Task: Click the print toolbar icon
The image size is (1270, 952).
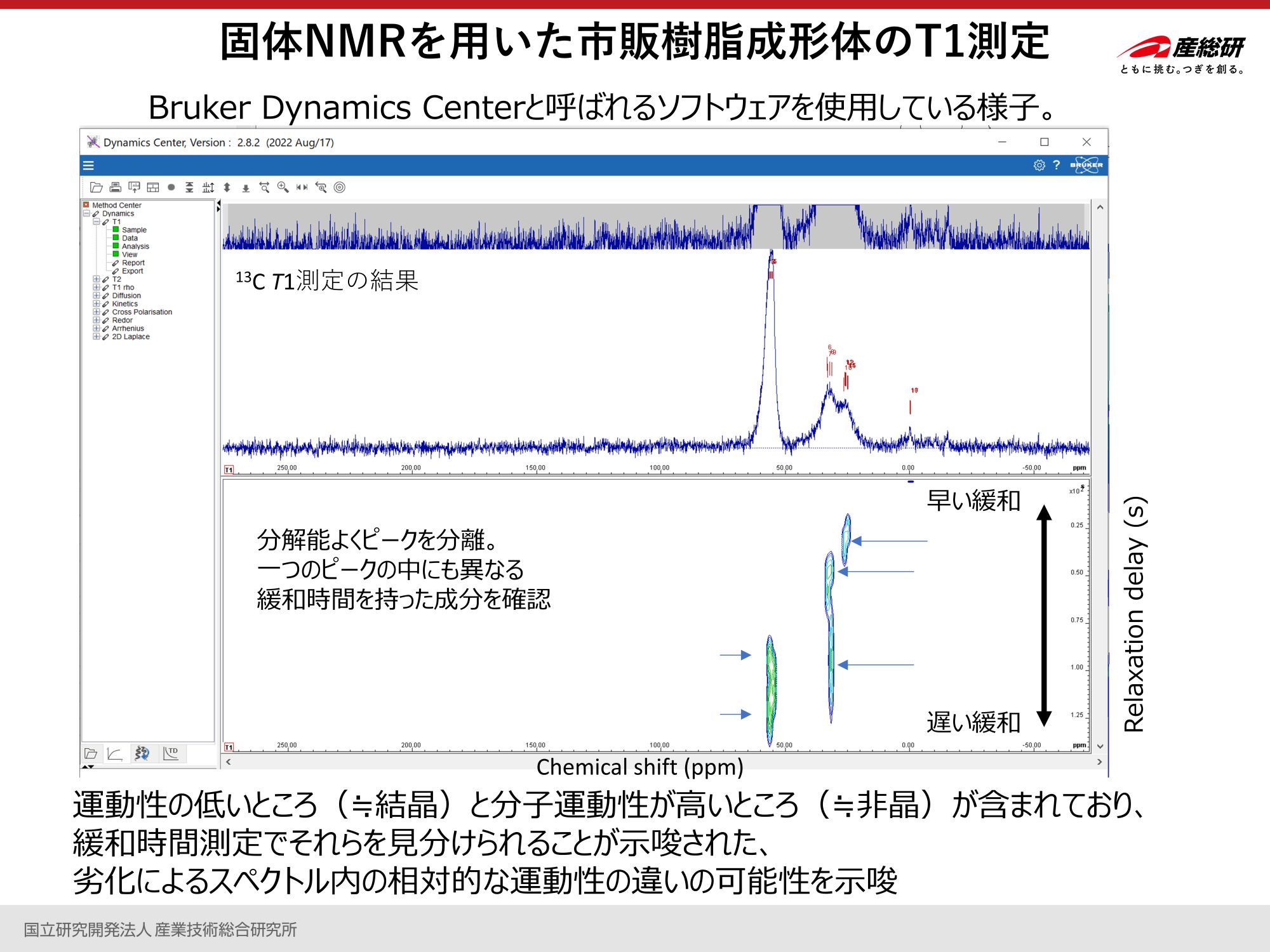Action: coord(116,187)
